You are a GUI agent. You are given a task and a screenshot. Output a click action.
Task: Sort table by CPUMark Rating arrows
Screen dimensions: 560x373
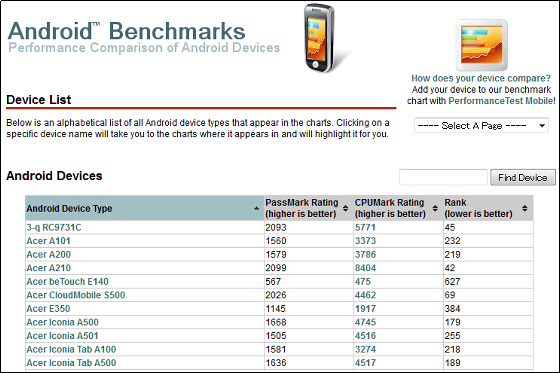click(435, 208)
